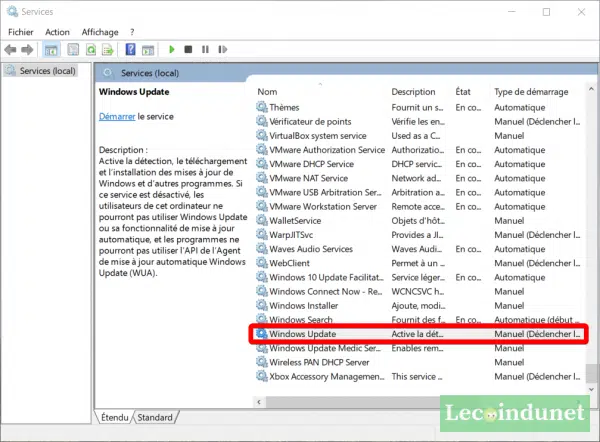Switch to the Standard tab
The image size is (600, 442).
point(155,417)
